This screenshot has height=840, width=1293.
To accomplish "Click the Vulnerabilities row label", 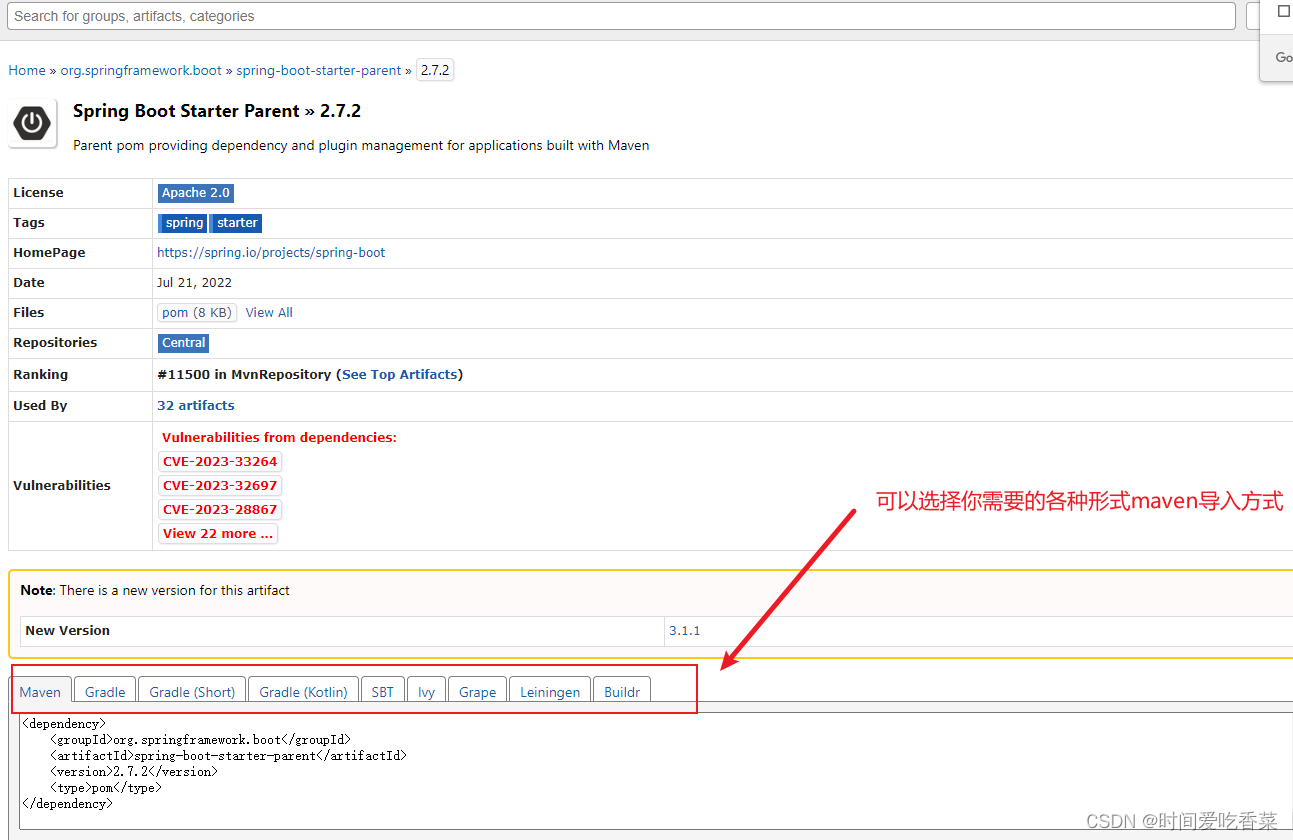I will (x=62, y=485).
